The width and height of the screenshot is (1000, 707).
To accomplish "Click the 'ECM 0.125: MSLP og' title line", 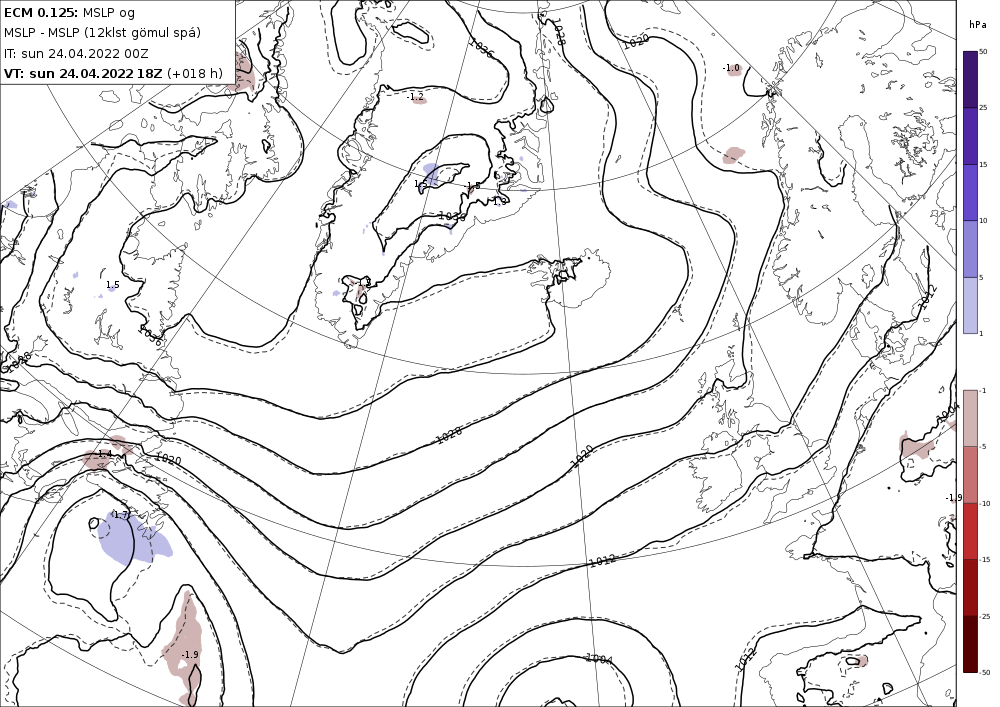I will click(x=70, y=13).
